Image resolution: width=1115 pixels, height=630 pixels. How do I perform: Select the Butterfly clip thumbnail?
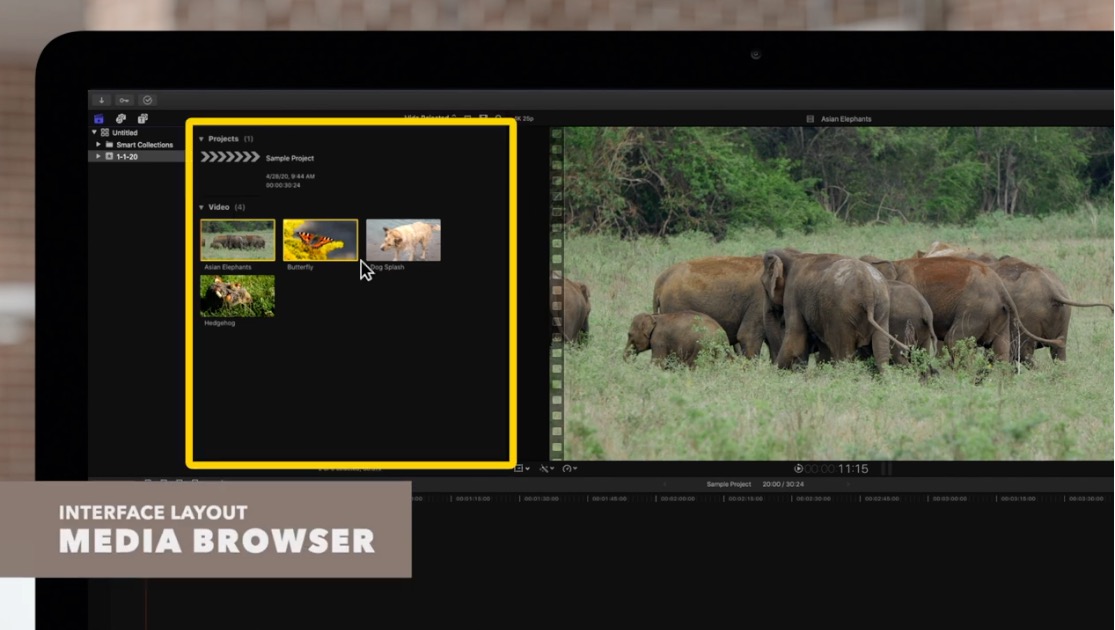pyautogui.click(x=320, y=240)
